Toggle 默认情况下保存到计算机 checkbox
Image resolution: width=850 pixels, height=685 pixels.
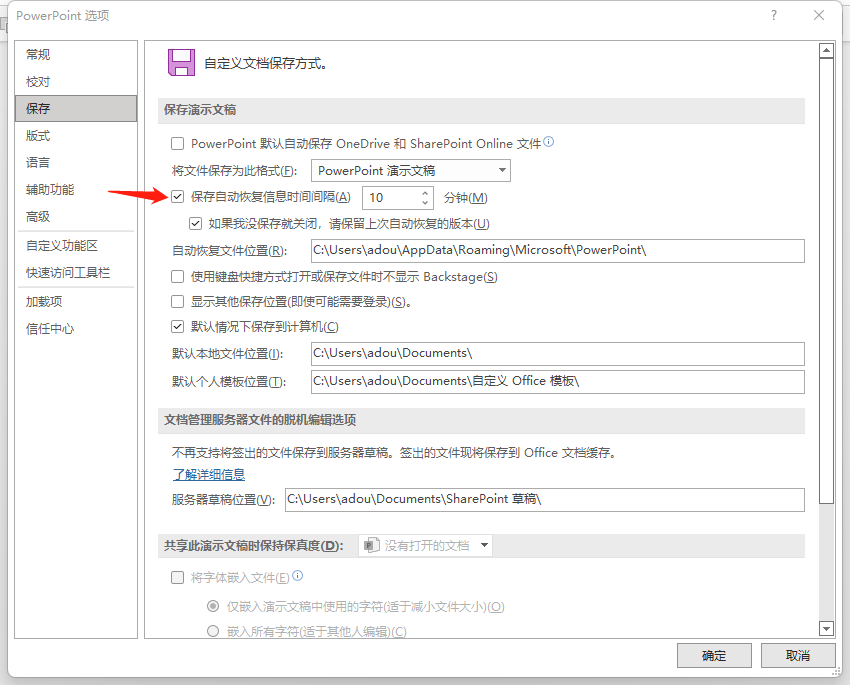pos(177,326)
